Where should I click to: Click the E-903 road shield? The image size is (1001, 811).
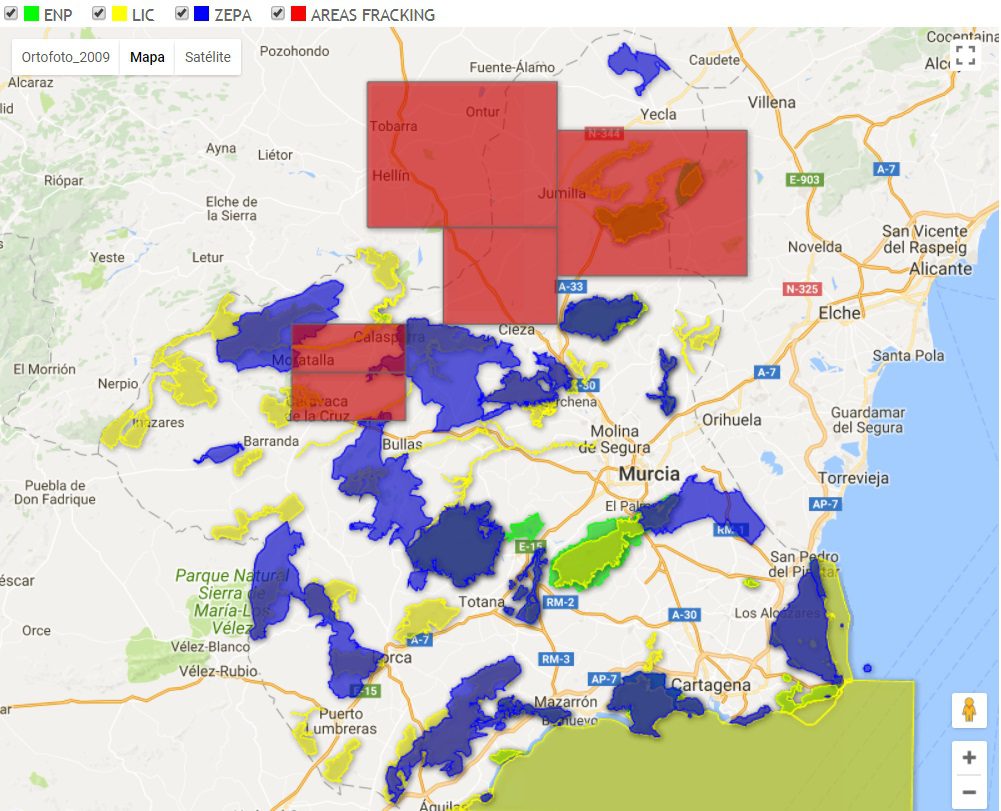(804, 180)
